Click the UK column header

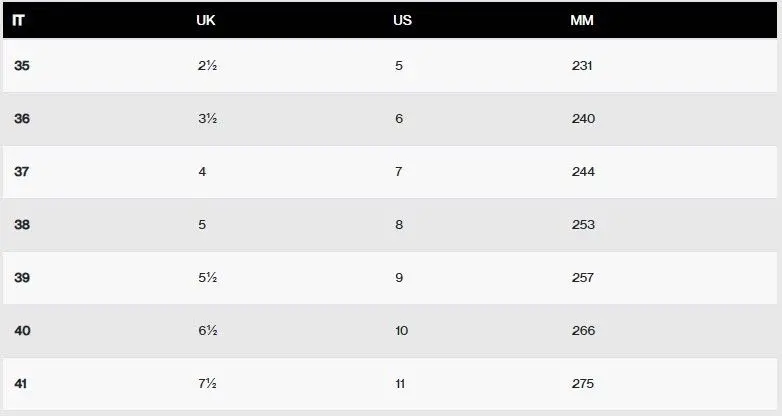pyautogui.click(x=205, y=20)
